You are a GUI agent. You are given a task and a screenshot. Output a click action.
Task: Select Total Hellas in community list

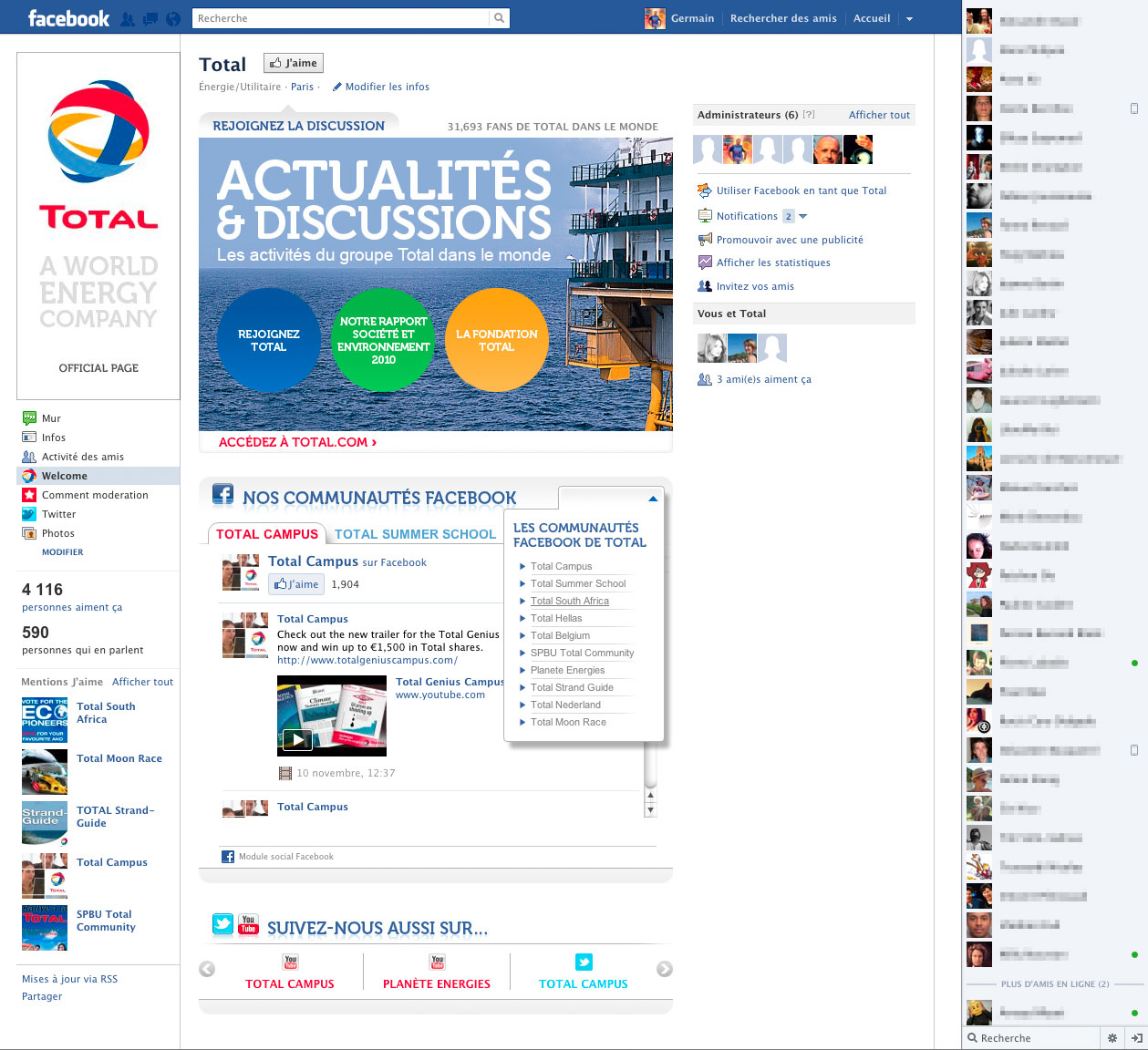click(556, 618)
